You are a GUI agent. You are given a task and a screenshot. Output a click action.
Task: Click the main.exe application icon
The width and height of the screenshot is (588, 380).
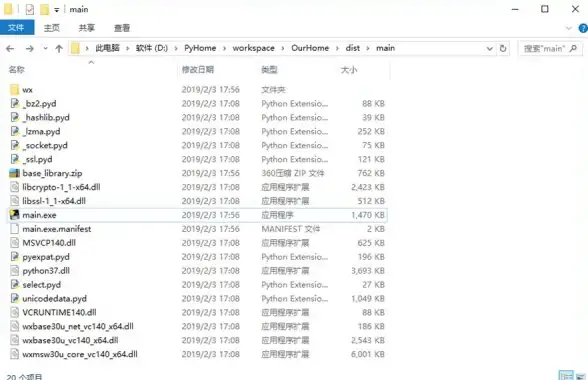tap(14, 215)
